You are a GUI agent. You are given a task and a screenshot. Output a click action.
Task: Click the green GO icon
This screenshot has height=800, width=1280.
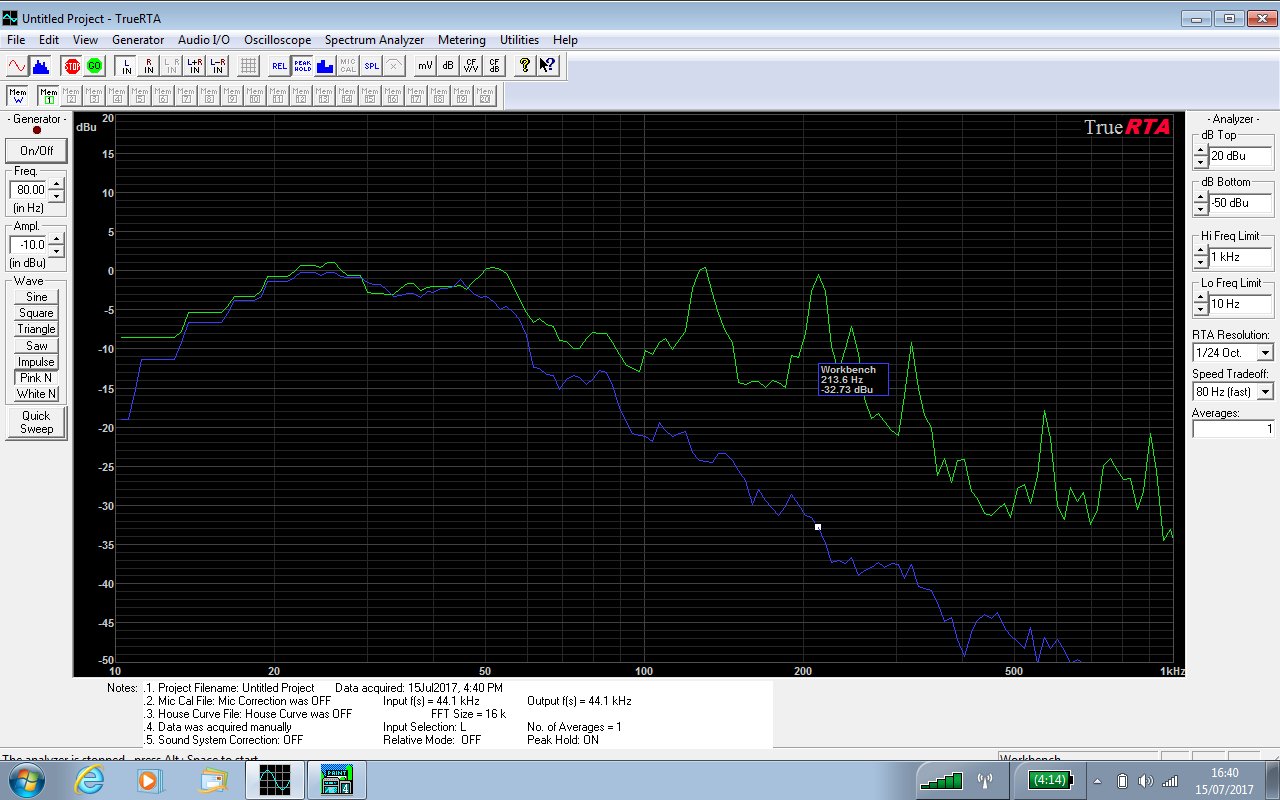click(x=94, y=66)
